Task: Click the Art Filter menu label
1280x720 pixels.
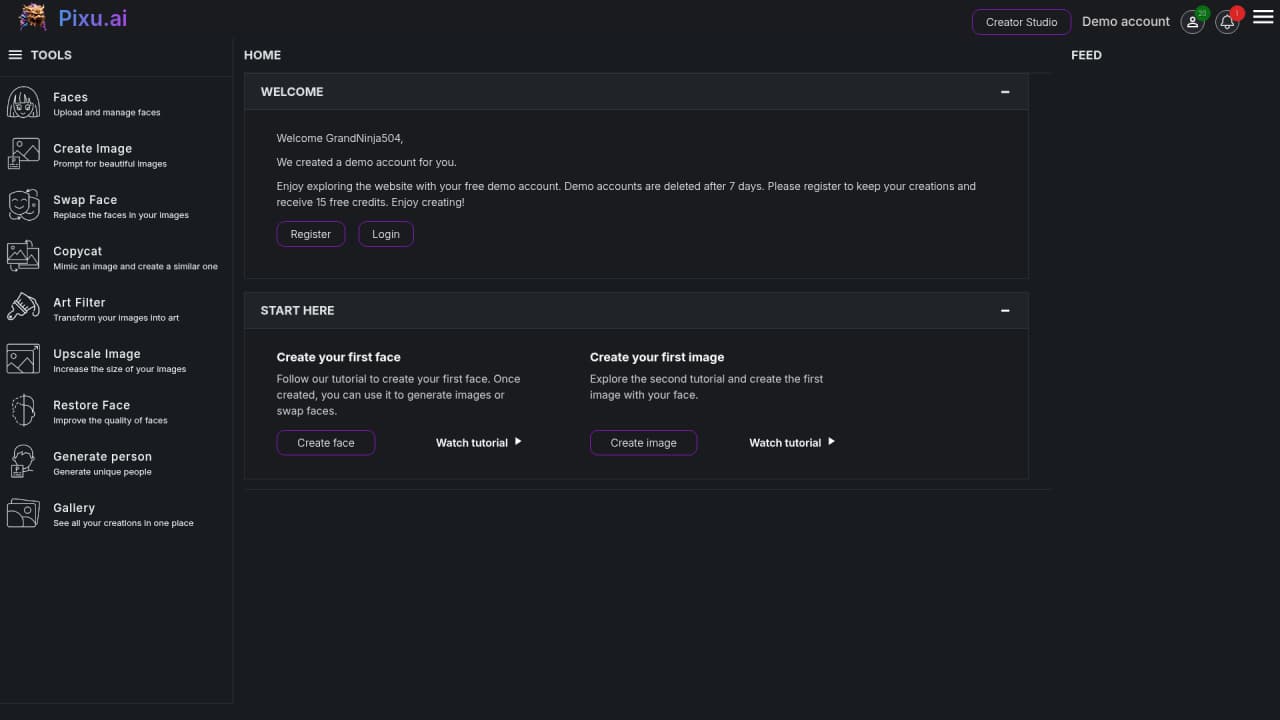Action: click(79, 302)
